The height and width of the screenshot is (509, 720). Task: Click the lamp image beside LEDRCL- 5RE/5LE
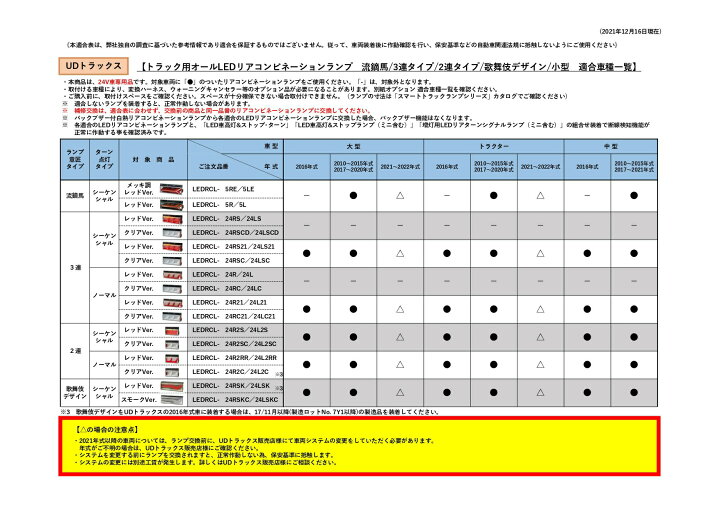click(171, 189)
